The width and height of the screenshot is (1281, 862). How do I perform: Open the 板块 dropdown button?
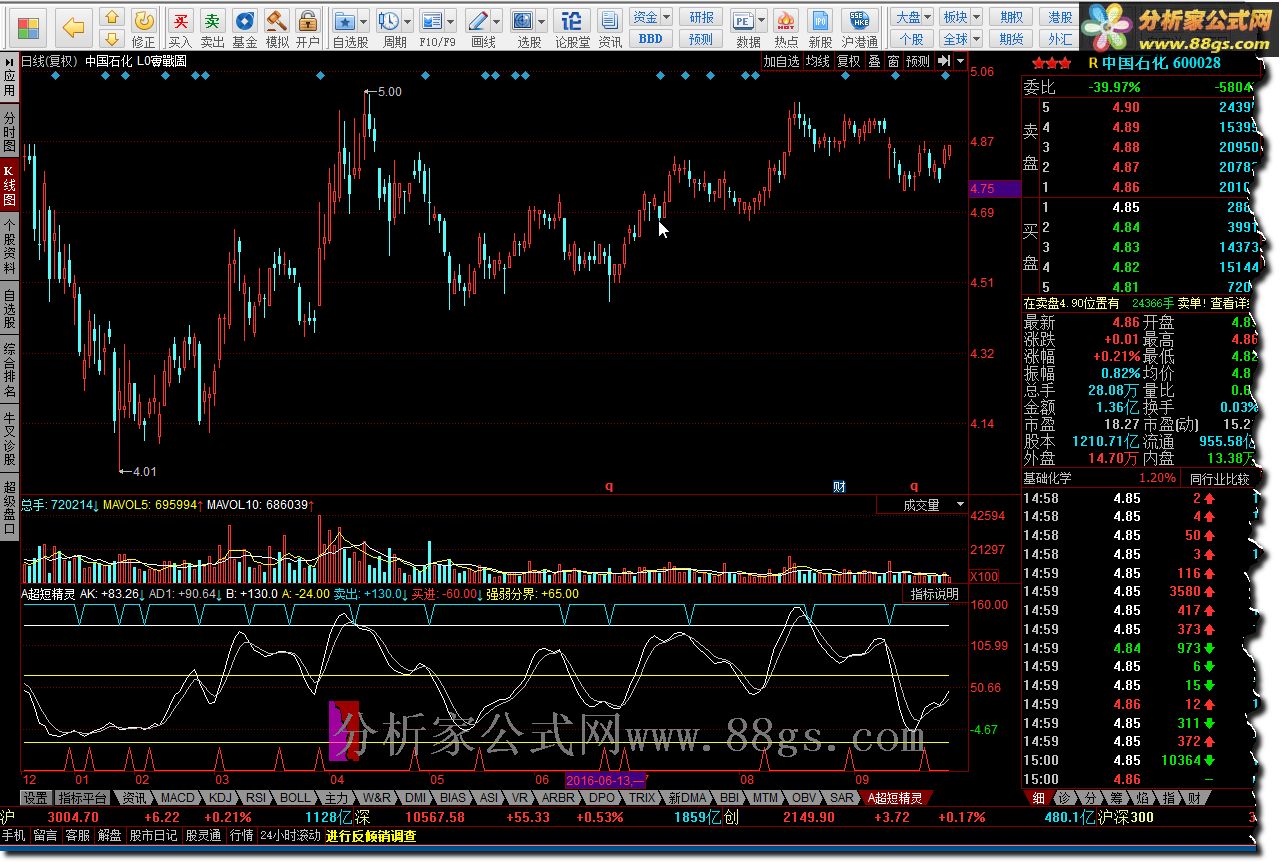960,17
